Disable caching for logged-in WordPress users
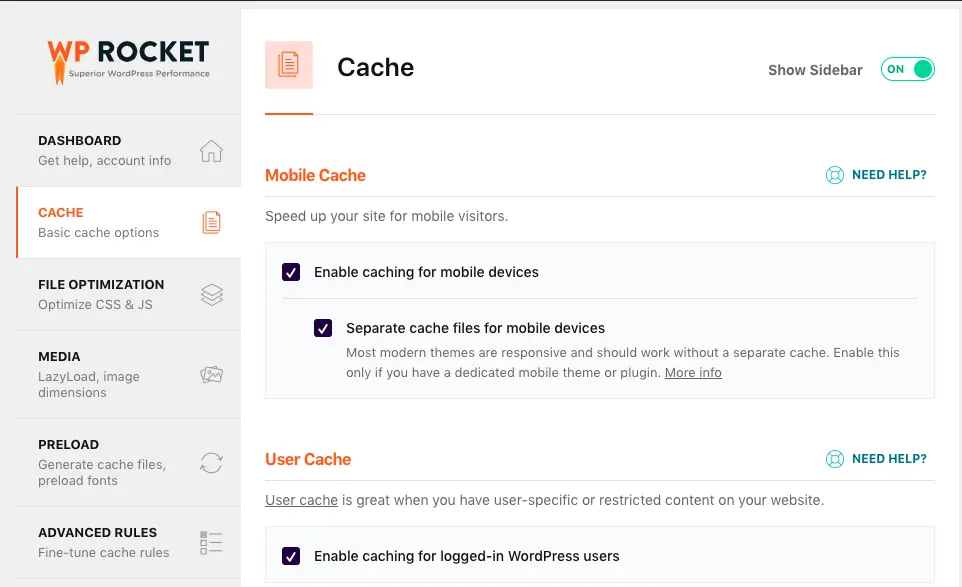Image resolution: width=962 pixels, height=587 pixels. pos(291,556)
